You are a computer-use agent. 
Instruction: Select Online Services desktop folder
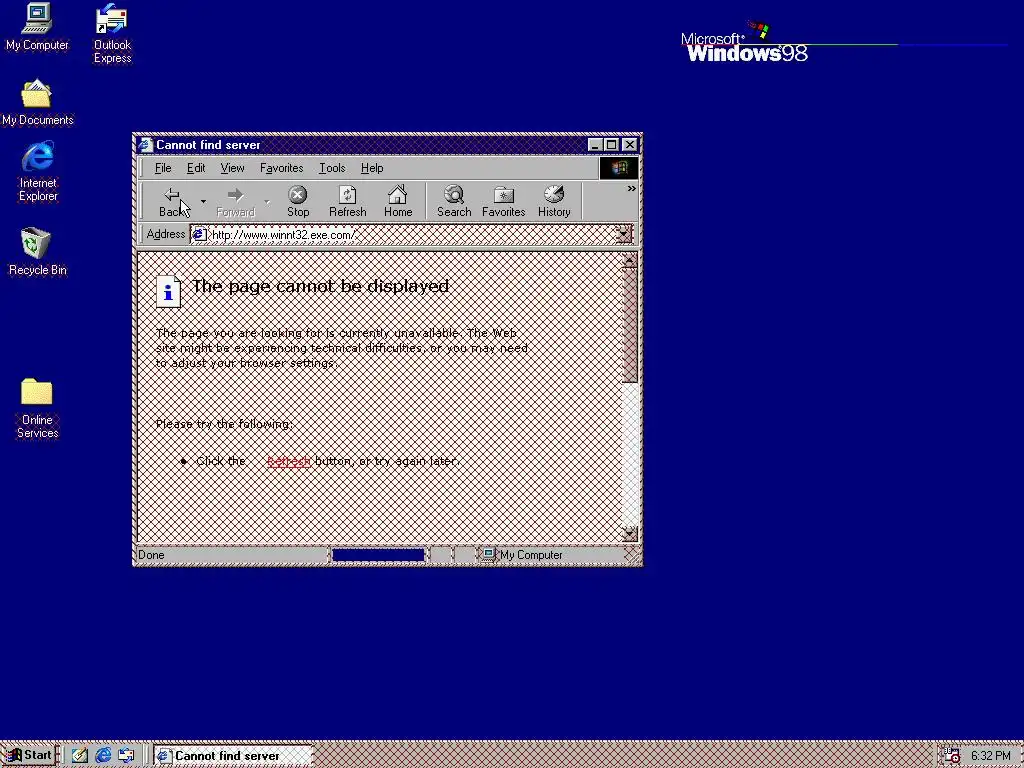pos(37,409)
